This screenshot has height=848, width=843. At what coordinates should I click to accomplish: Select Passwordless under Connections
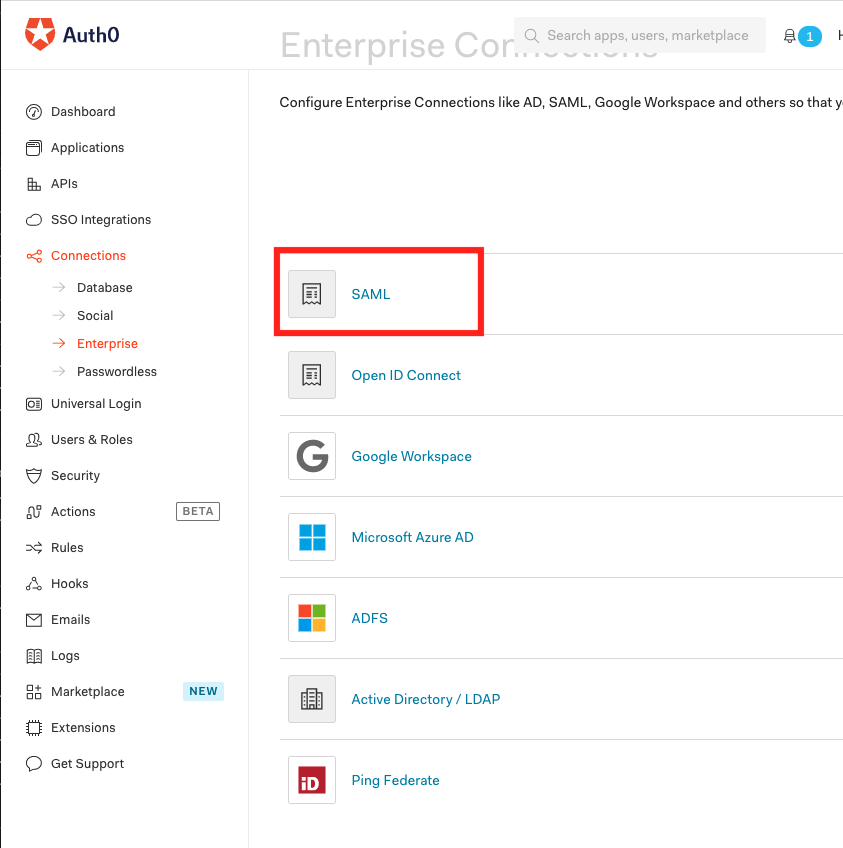click(x=117, y=372)
